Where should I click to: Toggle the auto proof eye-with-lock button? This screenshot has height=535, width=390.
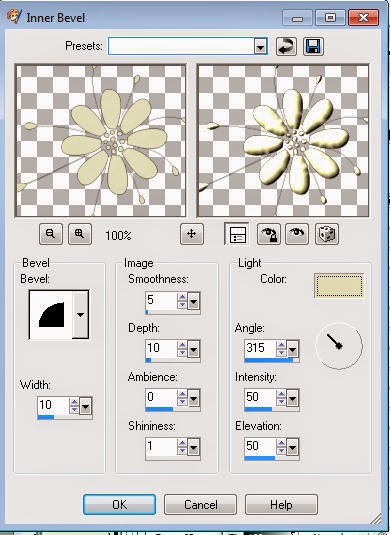(x=269, y=234)
